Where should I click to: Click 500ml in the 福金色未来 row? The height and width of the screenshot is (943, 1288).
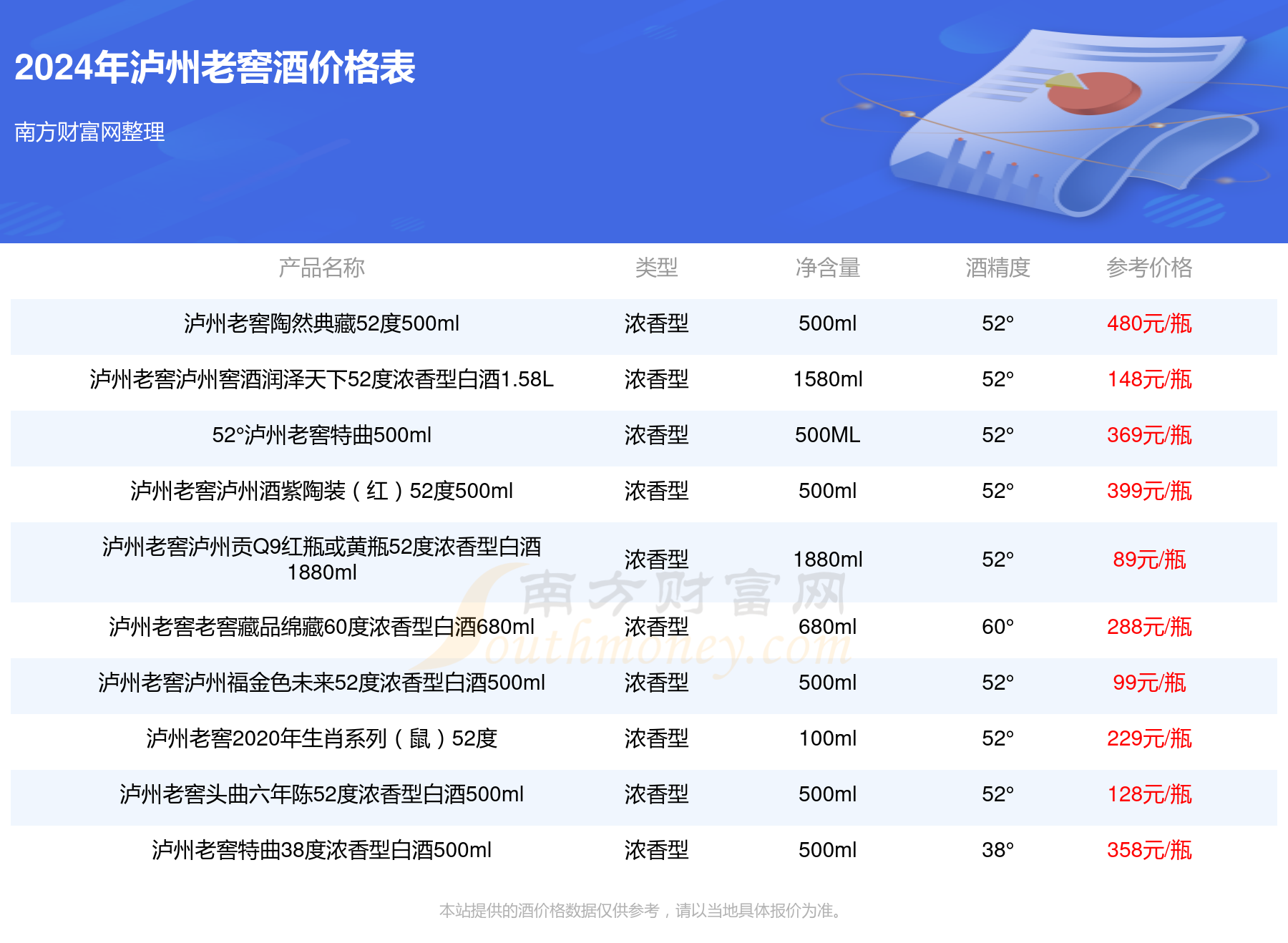828,683
